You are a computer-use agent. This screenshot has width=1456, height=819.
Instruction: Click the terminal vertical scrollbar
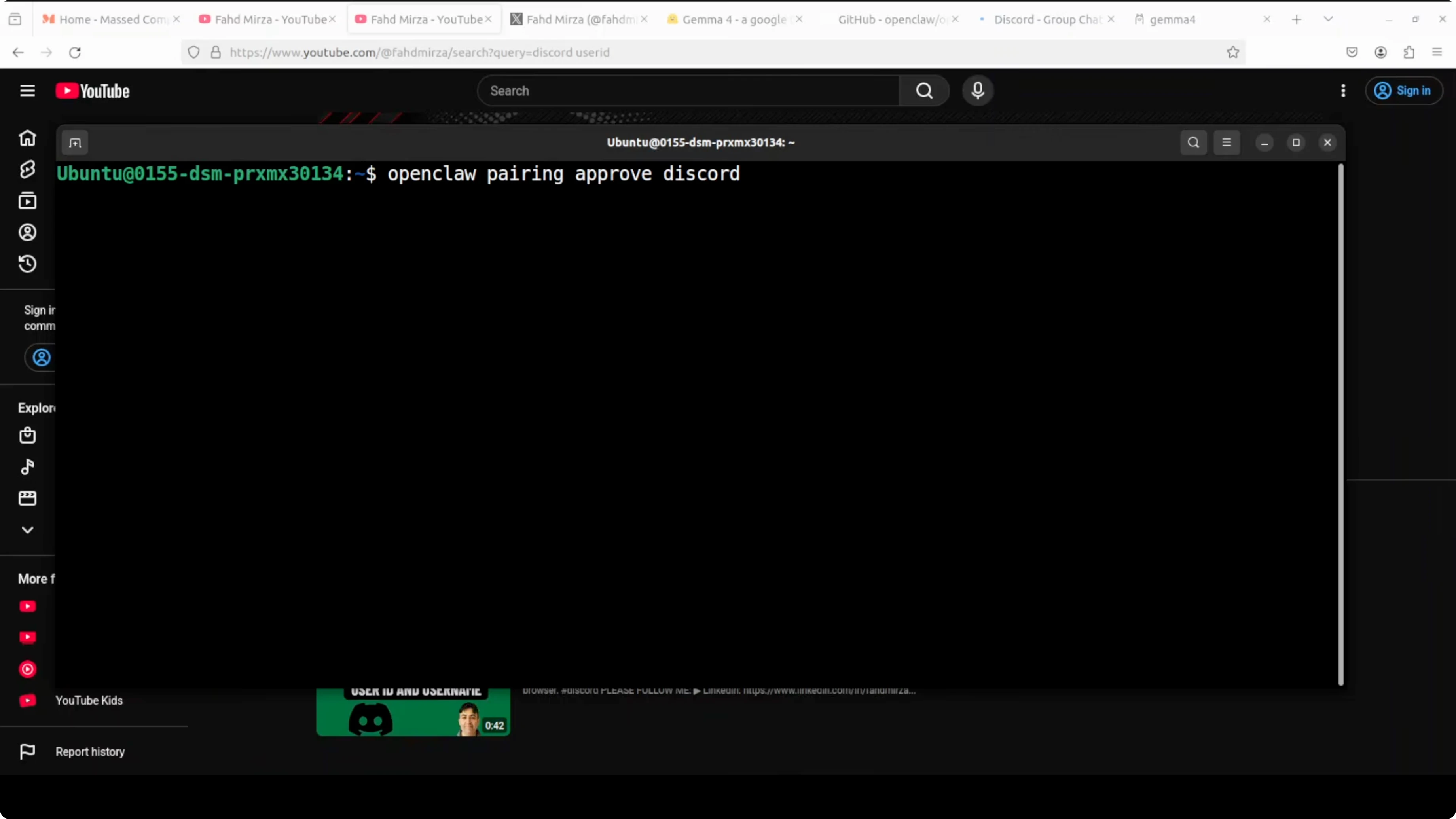[x=1340, y=424]
